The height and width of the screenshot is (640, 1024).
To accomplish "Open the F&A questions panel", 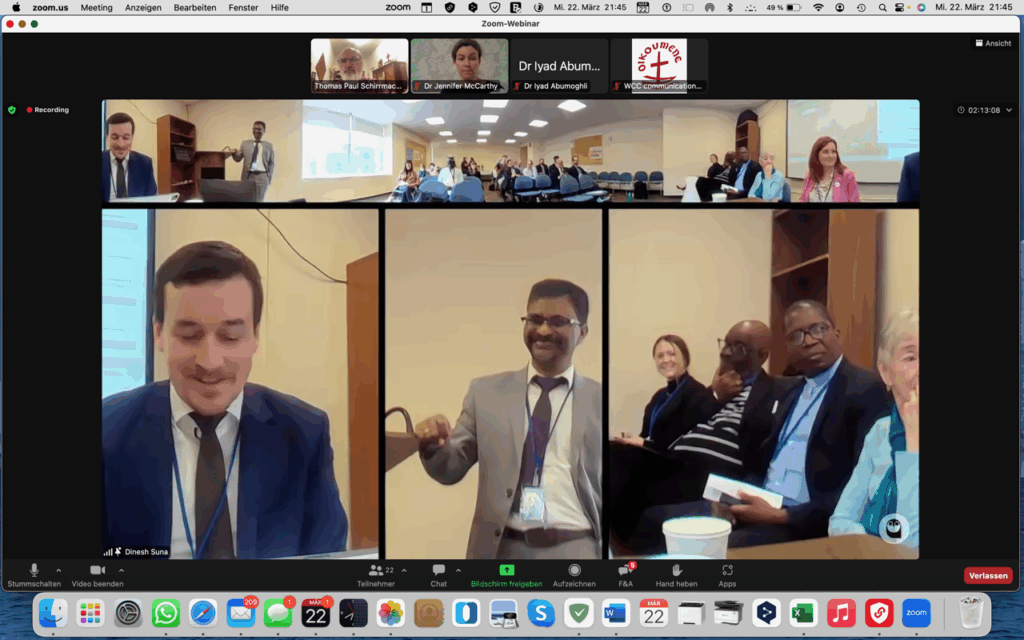I will (626, 575).
